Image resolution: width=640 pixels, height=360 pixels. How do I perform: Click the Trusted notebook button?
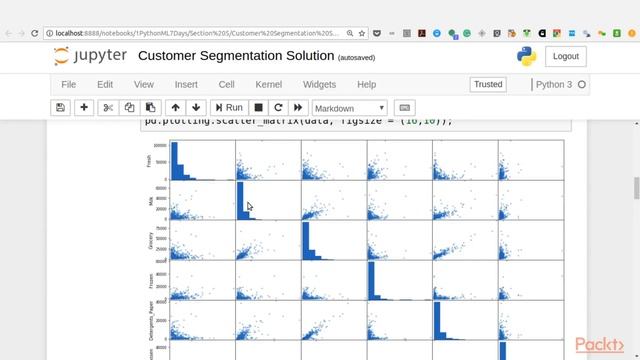(488, 84)
